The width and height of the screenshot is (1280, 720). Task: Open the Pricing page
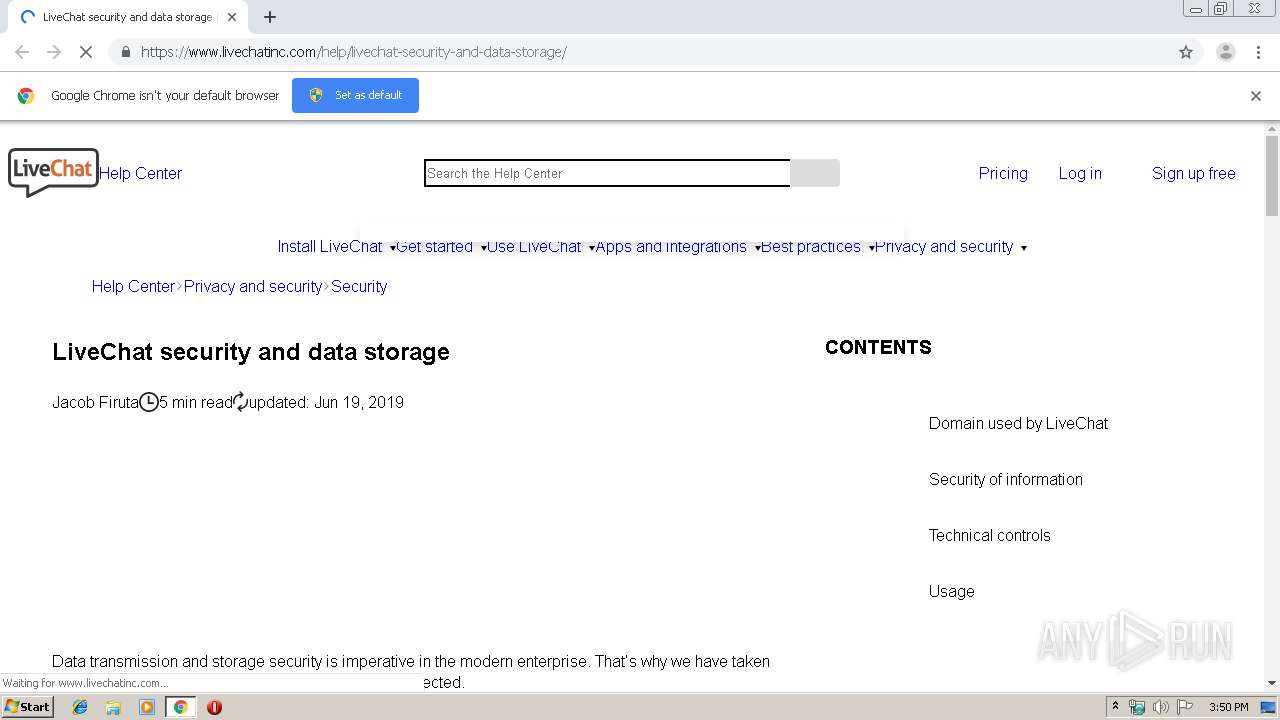coord(1003,173)
